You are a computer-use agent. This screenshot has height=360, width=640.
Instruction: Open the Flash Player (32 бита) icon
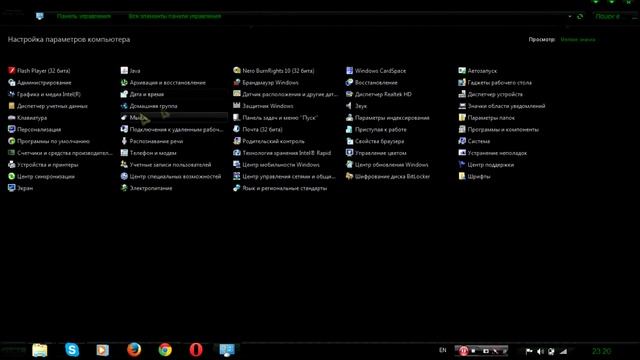(x=11, y=71)
